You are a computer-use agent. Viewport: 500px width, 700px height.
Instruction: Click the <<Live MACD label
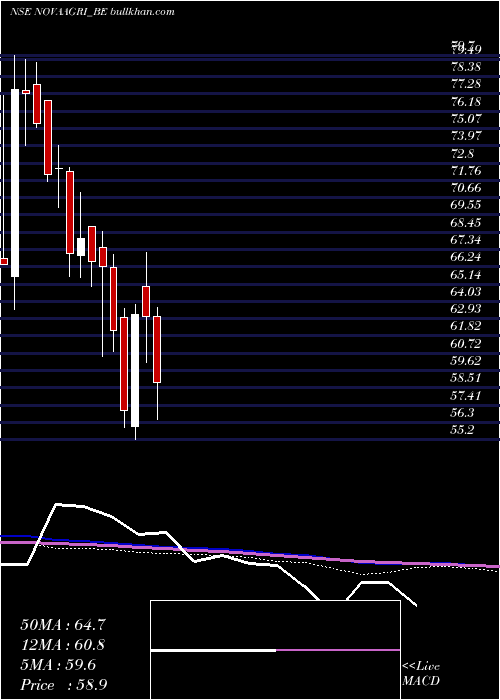tap(421, 674)
